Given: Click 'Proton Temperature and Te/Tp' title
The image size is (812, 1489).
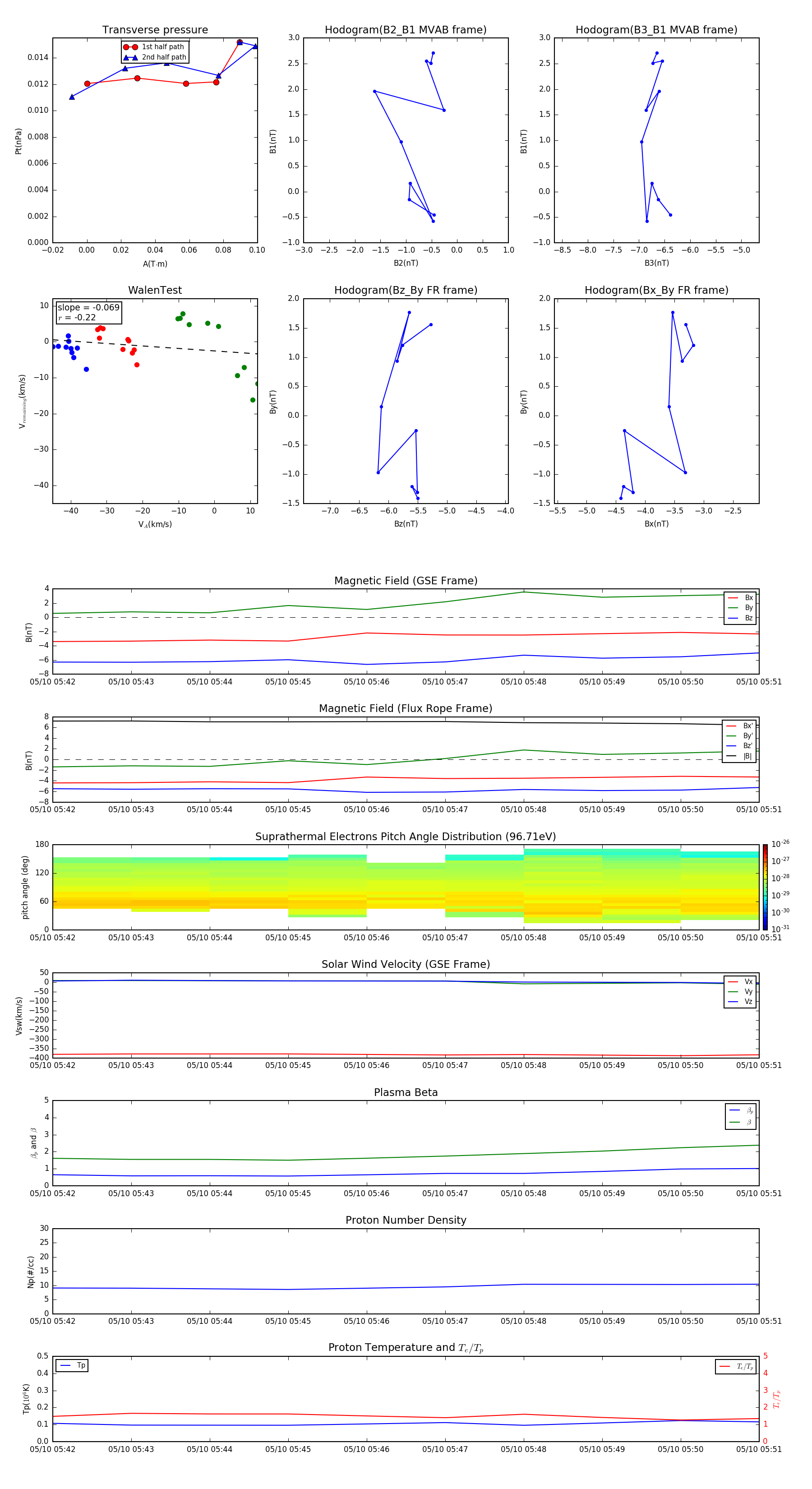Looking at the screenshot, I should (406, 1348).
